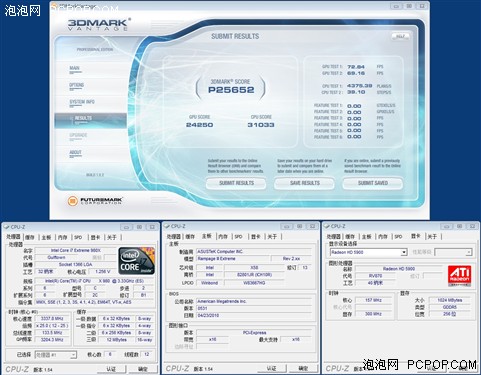The height and width of the screenshot is (375, 481).
Task: Switch to 缓存 tab in Intel processor CPU-Z window
Action: (30, 237)
